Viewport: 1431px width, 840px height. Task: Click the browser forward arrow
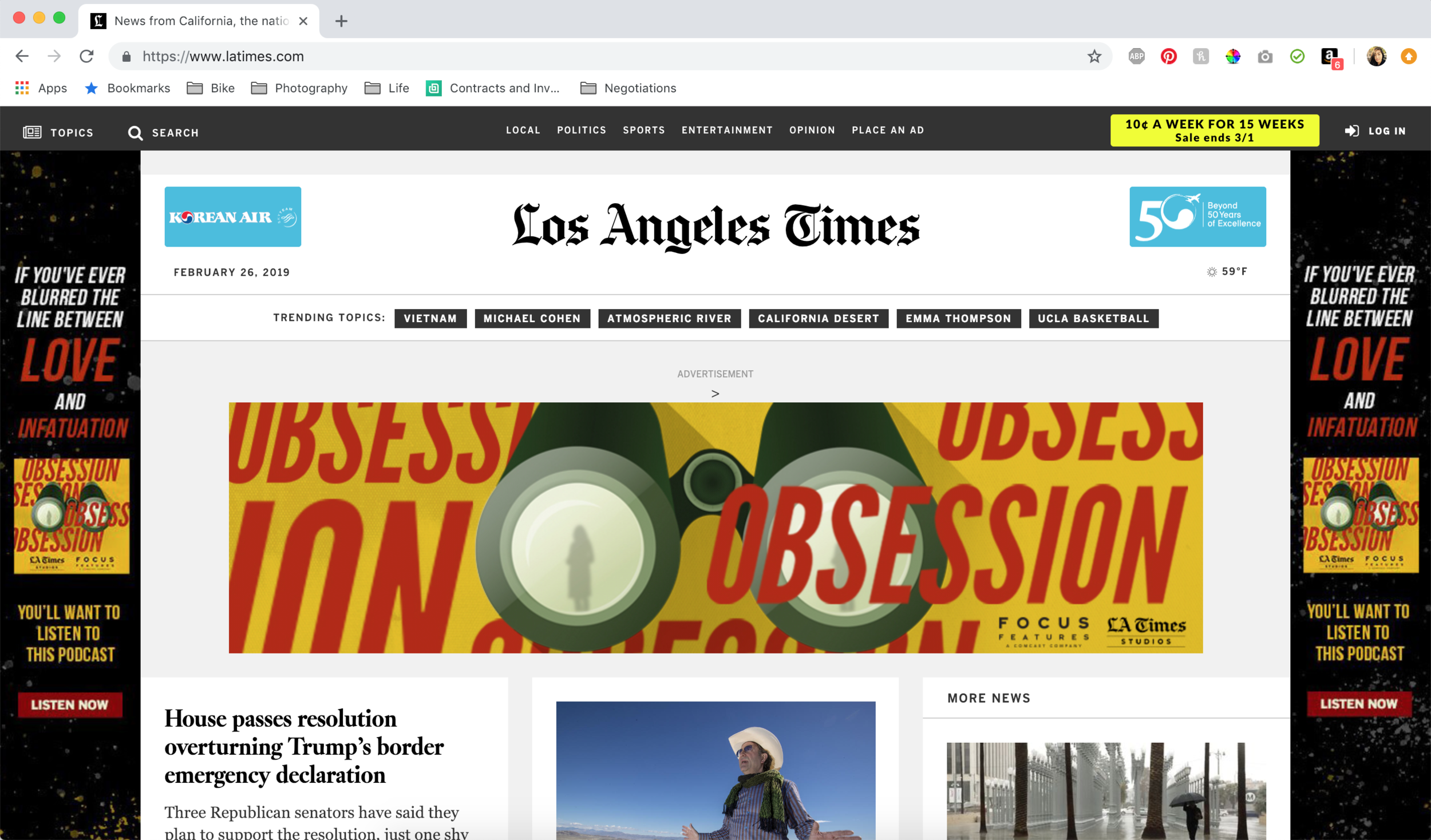click(x=54, y=56)
